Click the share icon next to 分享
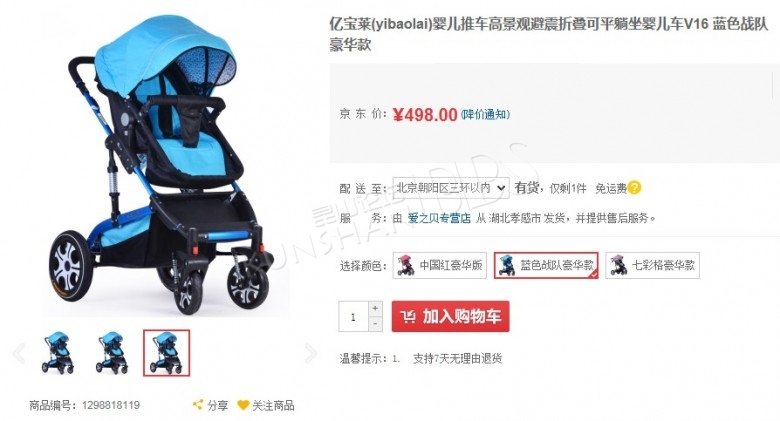The height and width of the screenshot is (421, 780). click(198, 405)
